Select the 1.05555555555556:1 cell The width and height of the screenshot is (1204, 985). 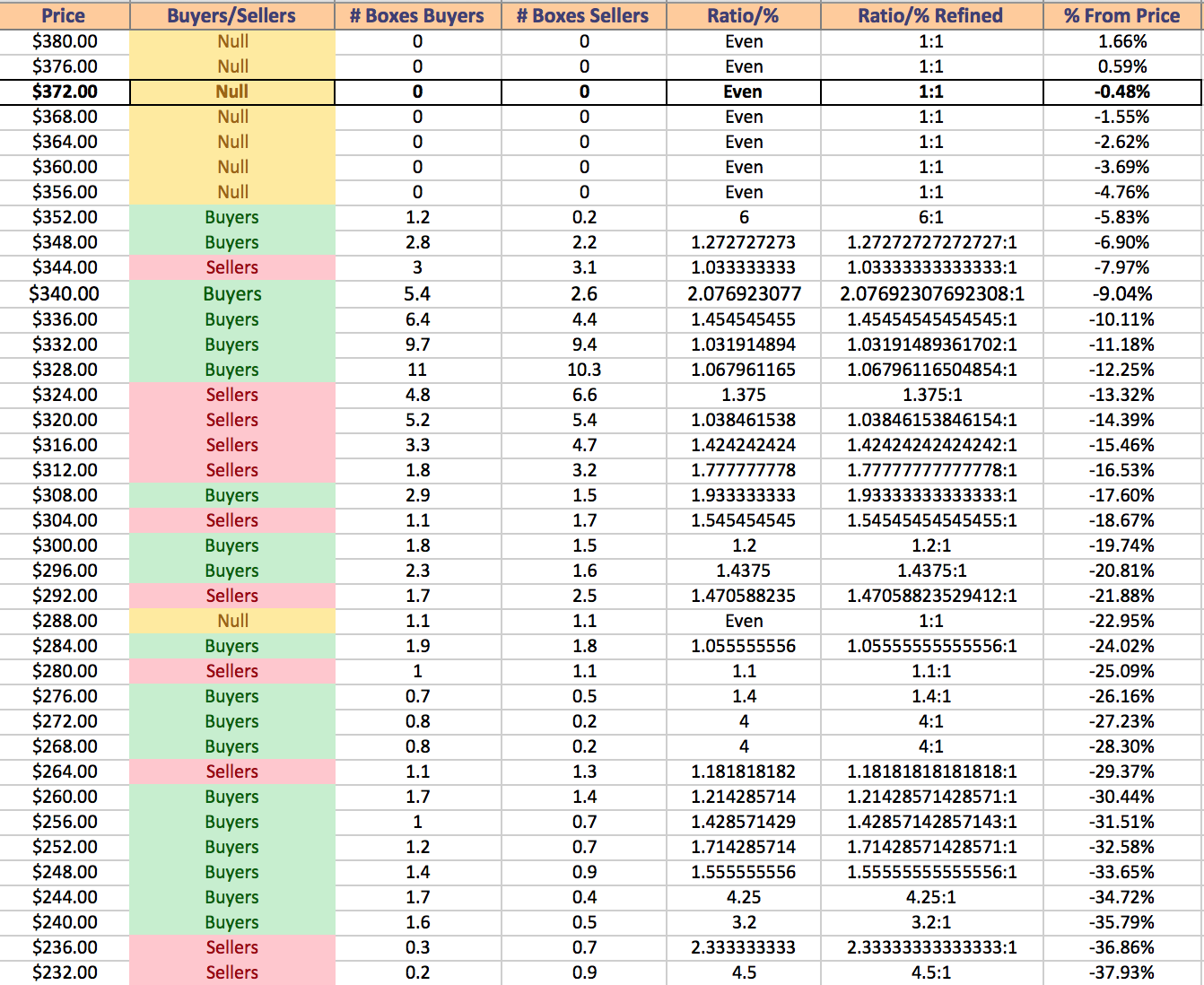coord(931,646)
